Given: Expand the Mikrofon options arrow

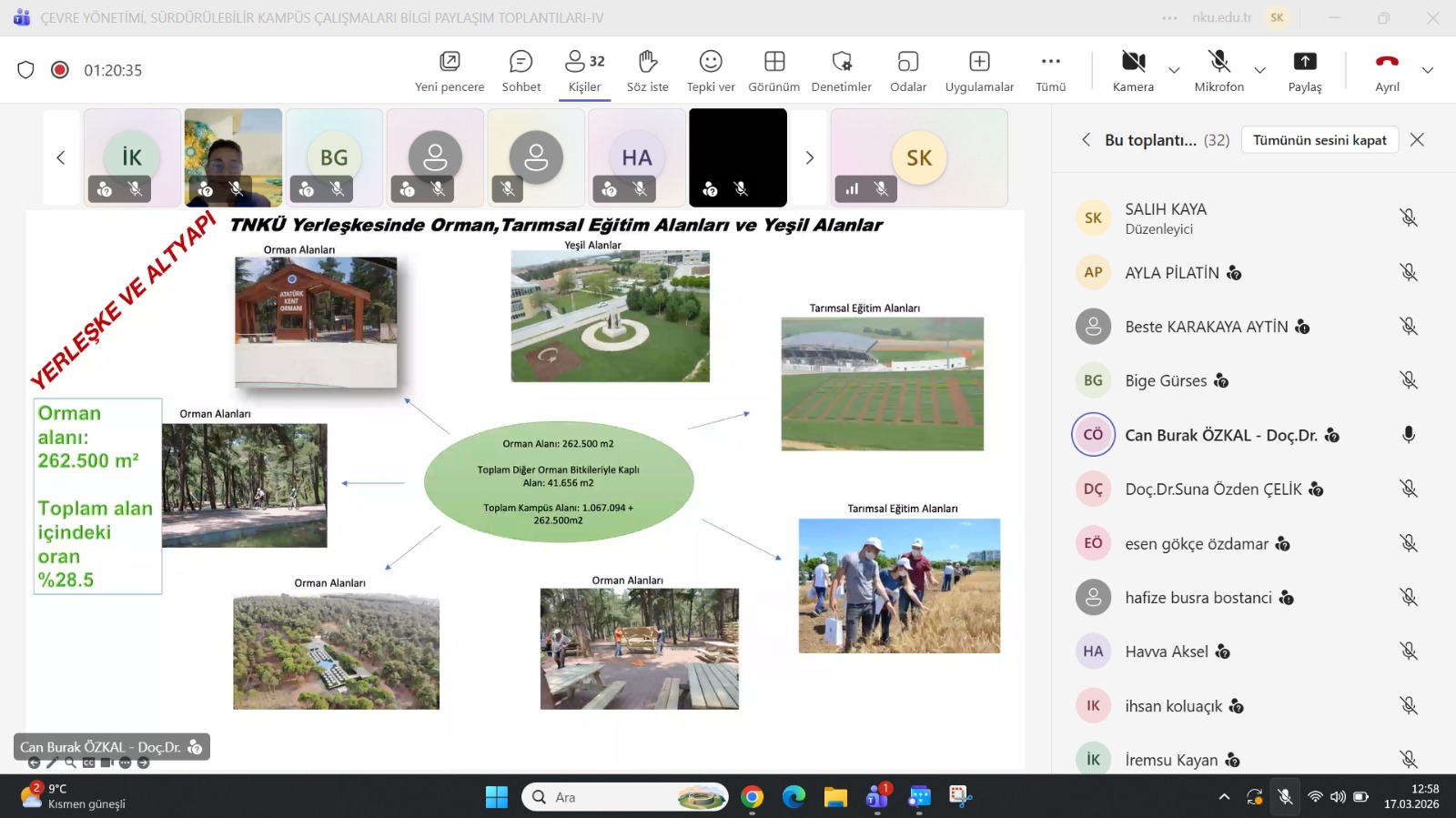Looking at the screenshot, I should [x=1259, y=70].
